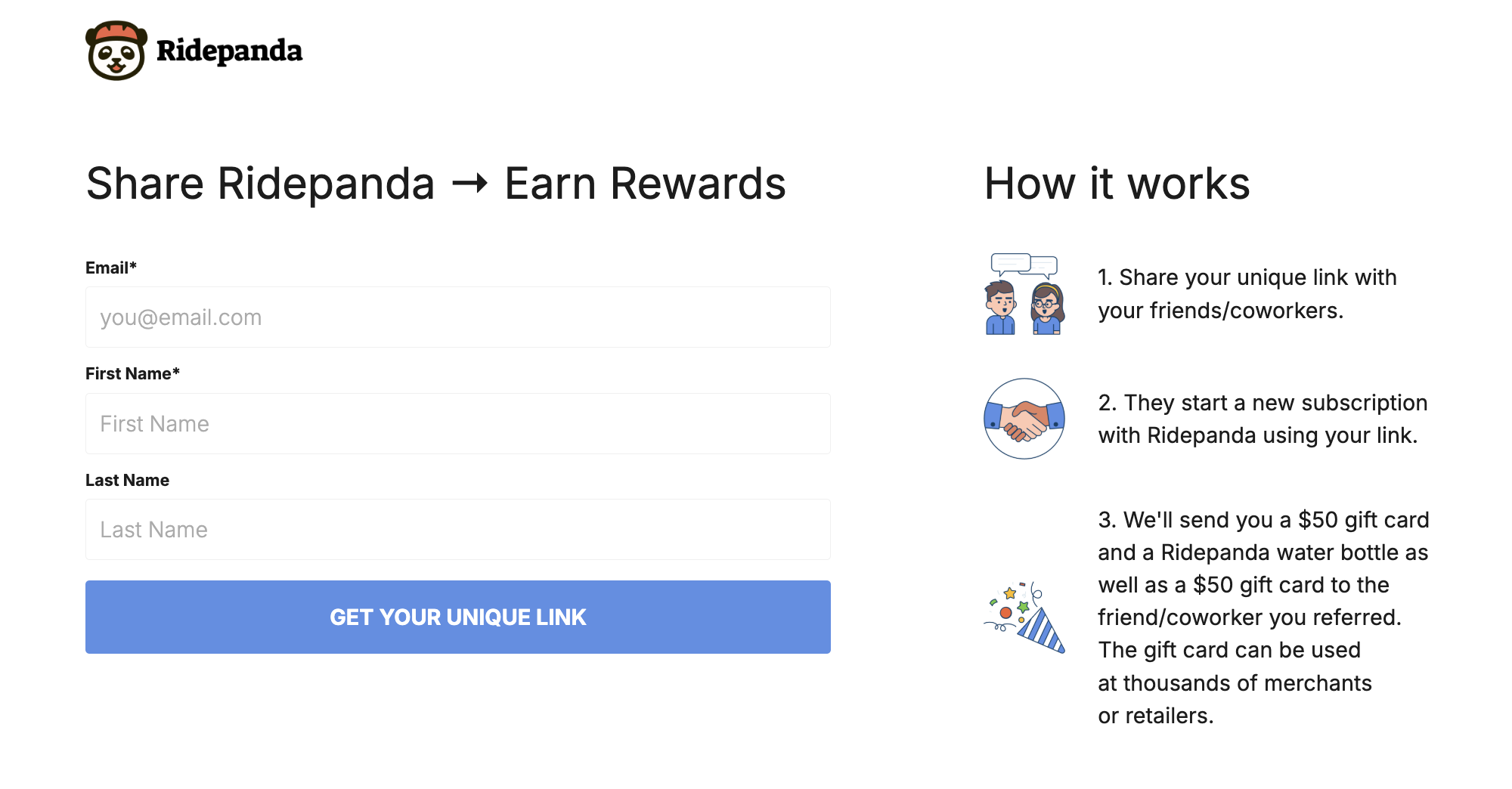Click the woman with glasses illustration

coord(1047,308)
